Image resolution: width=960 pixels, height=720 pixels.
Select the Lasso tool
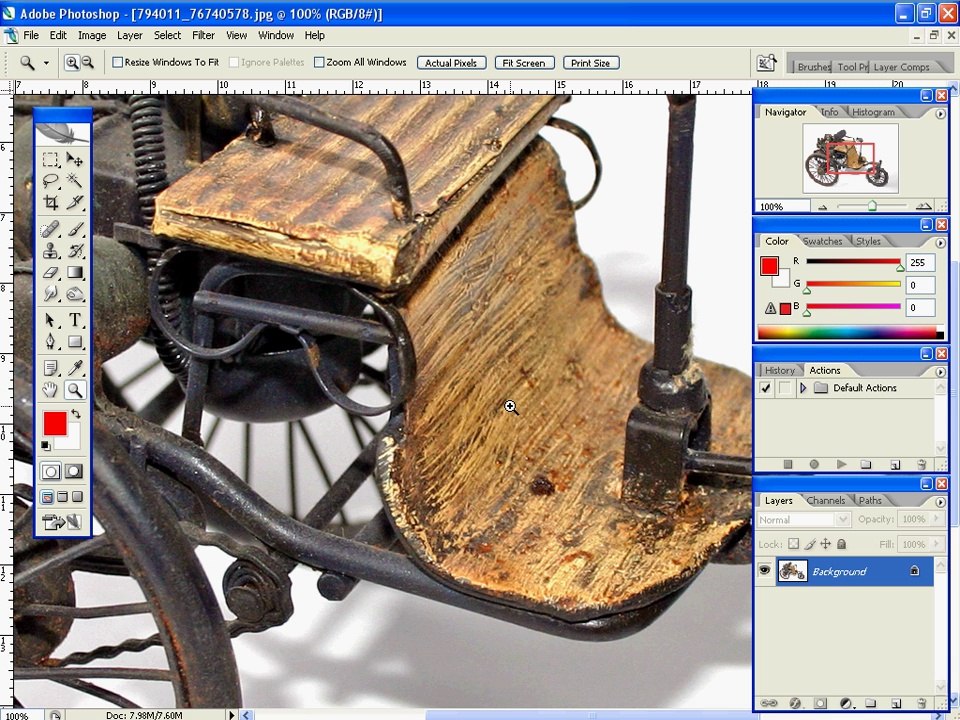click(x=51, y=181)
